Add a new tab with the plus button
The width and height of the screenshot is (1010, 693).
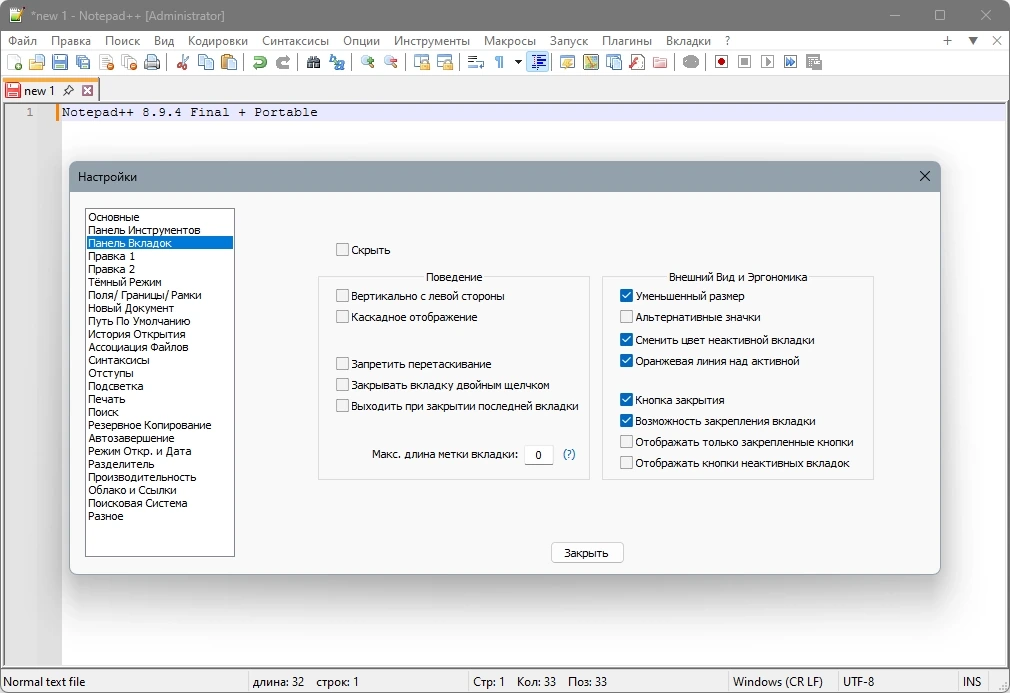pos(948,41)
